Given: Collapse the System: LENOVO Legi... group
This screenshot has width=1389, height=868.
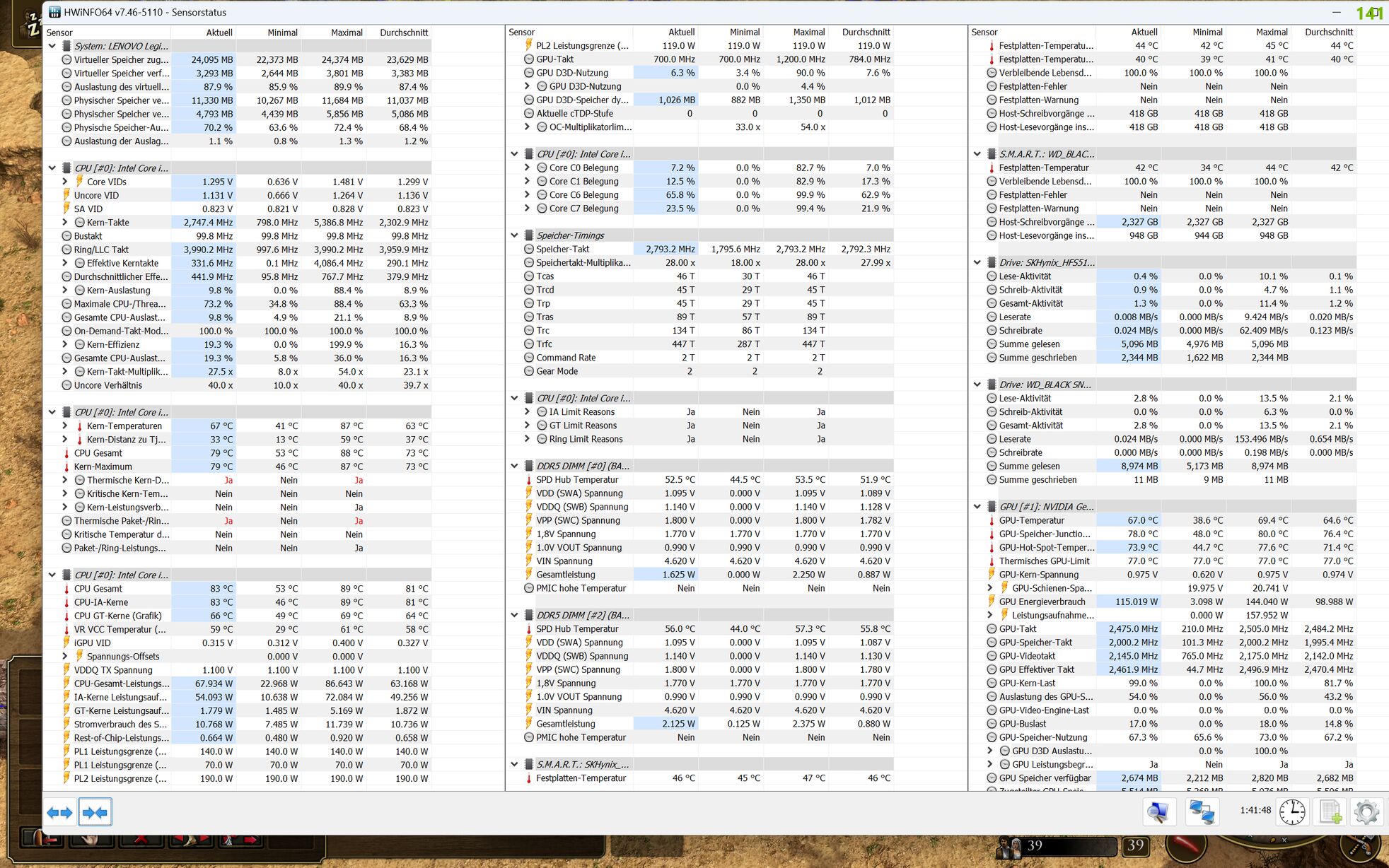Looking at the screenshot, I should 52,46.
